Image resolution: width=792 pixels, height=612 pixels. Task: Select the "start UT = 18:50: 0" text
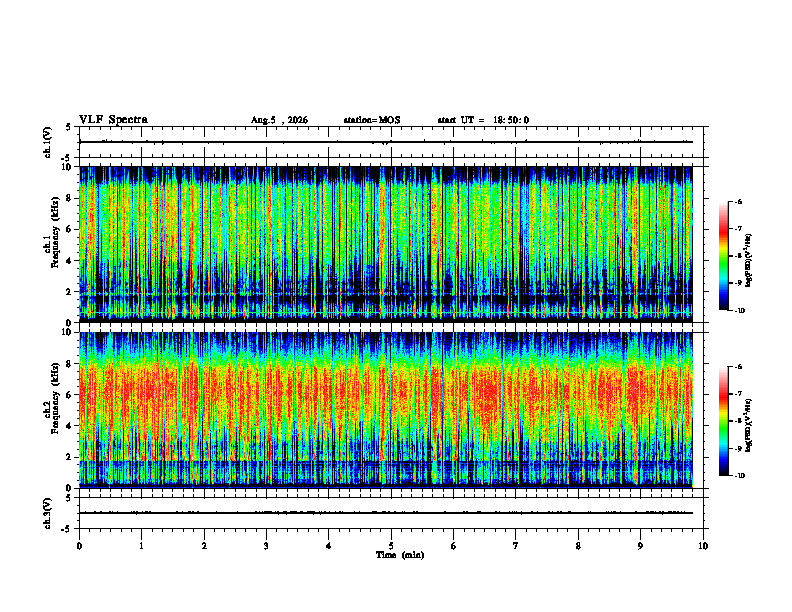pos(483,120)
